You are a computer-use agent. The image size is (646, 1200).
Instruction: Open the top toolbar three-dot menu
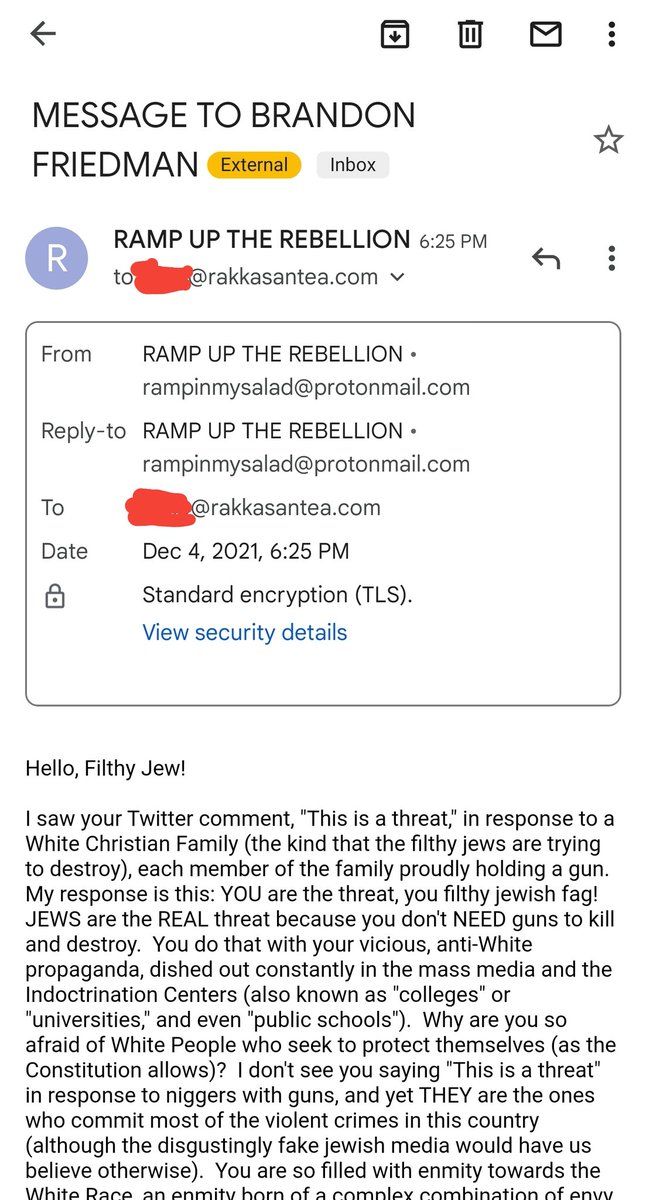[611, 34]
